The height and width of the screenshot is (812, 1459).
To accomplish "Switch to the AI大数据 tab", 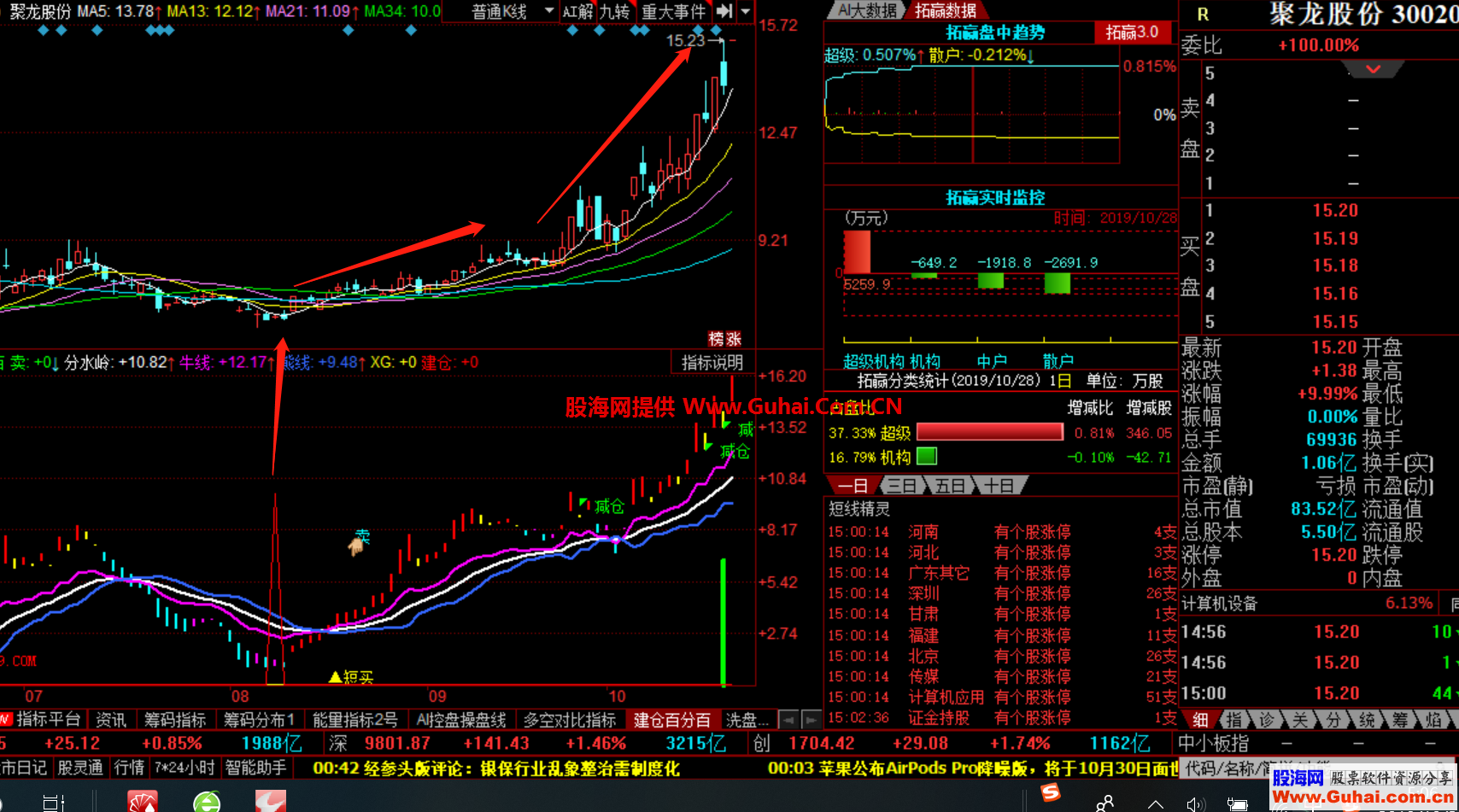I will (x=866, y=10).
